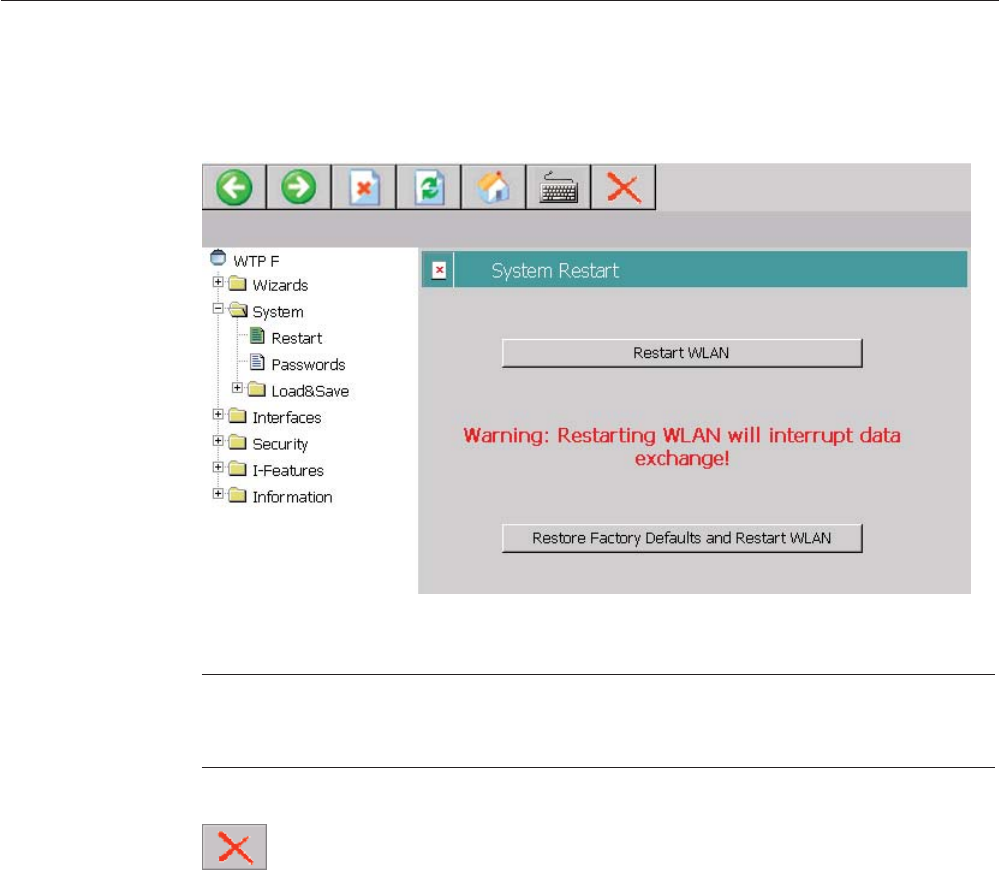This screenshot has width=999, height=870.
Task: Expand the Interfaces tree node
Action: point(218,414)
